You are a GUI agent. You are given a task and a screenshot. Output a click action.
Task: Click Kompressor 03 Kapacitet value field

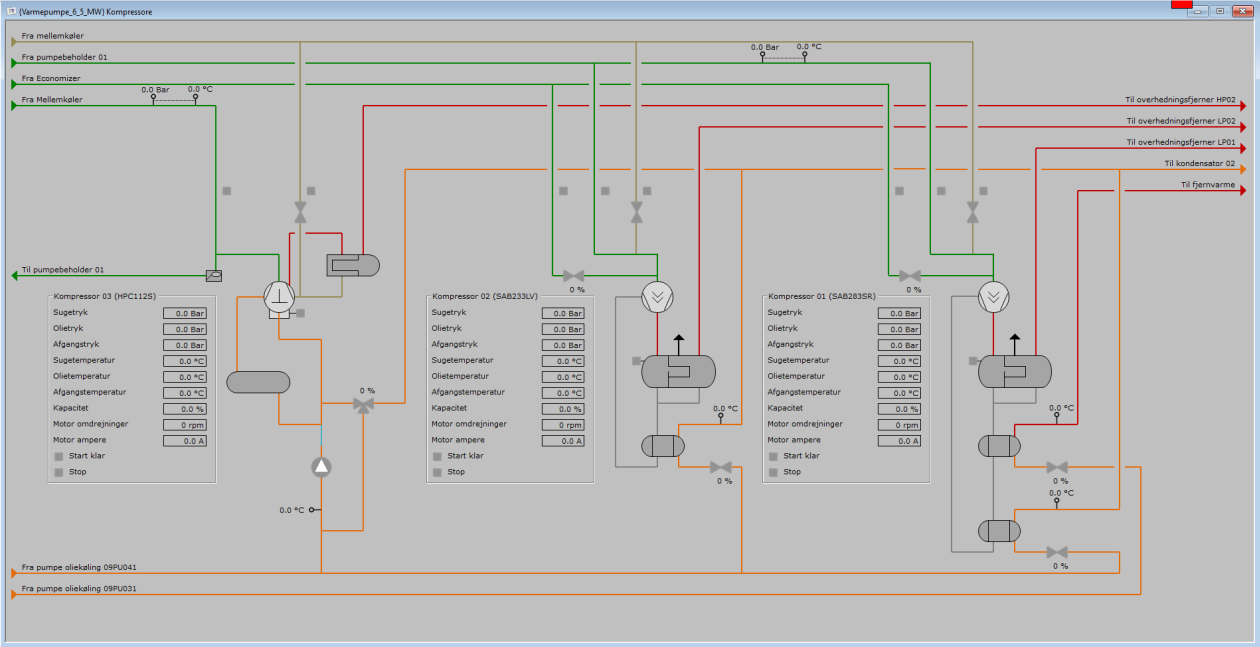coord(185,409)
